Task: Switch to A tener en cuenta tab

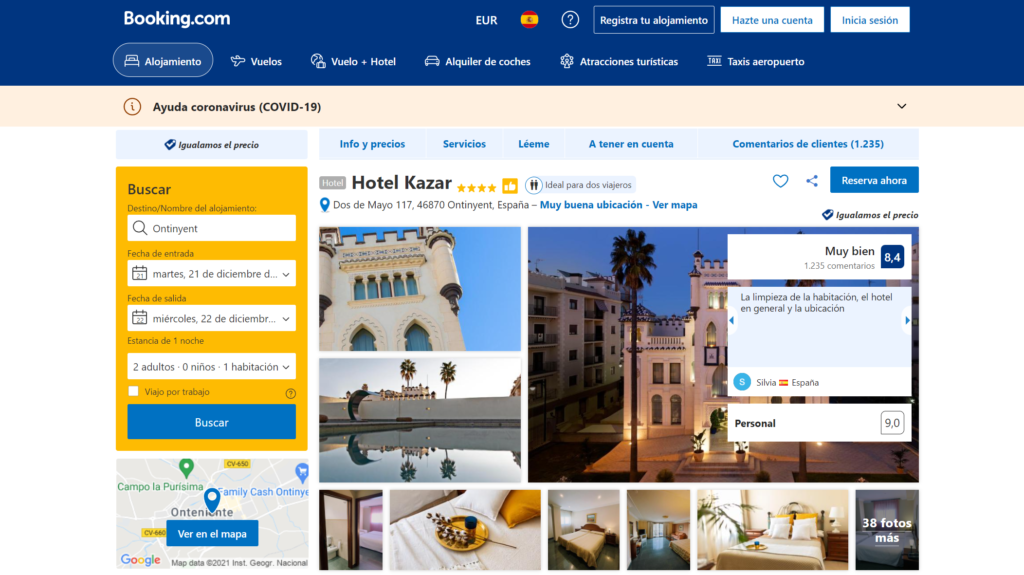Action: pyautogui.click(x=631, y=144)
